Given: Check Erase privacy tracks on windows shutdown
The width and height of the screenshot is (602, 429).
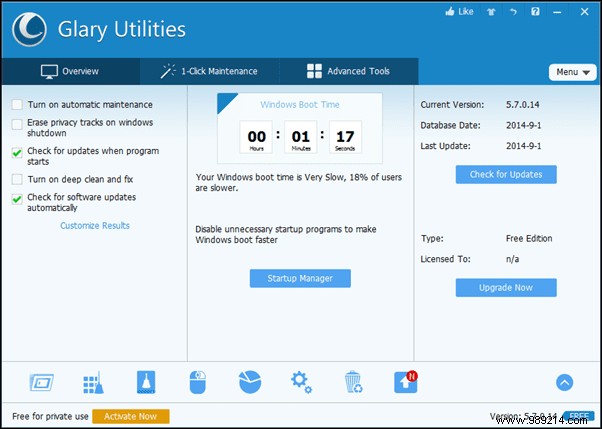Looking at the screenshot, I should click(x=17, y=124).
